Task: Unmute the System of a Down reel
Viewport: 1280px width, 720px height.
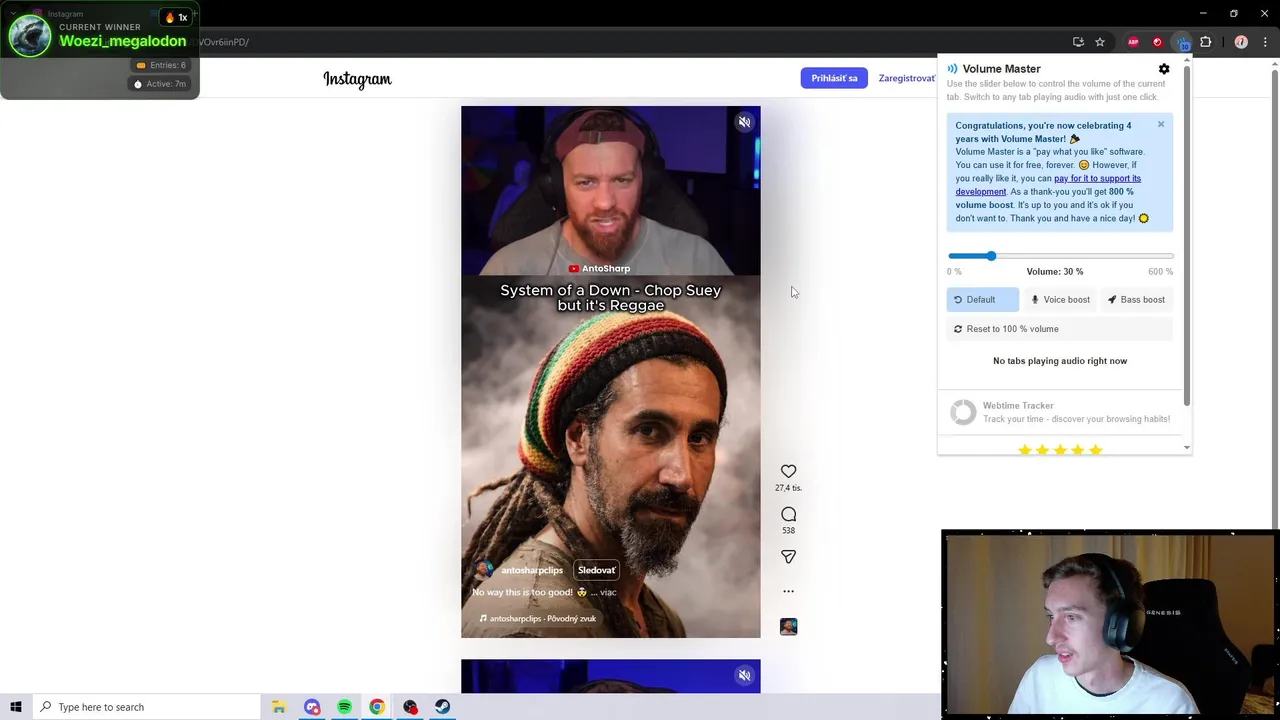Action: pyautogui.click(x=744, y=122)
